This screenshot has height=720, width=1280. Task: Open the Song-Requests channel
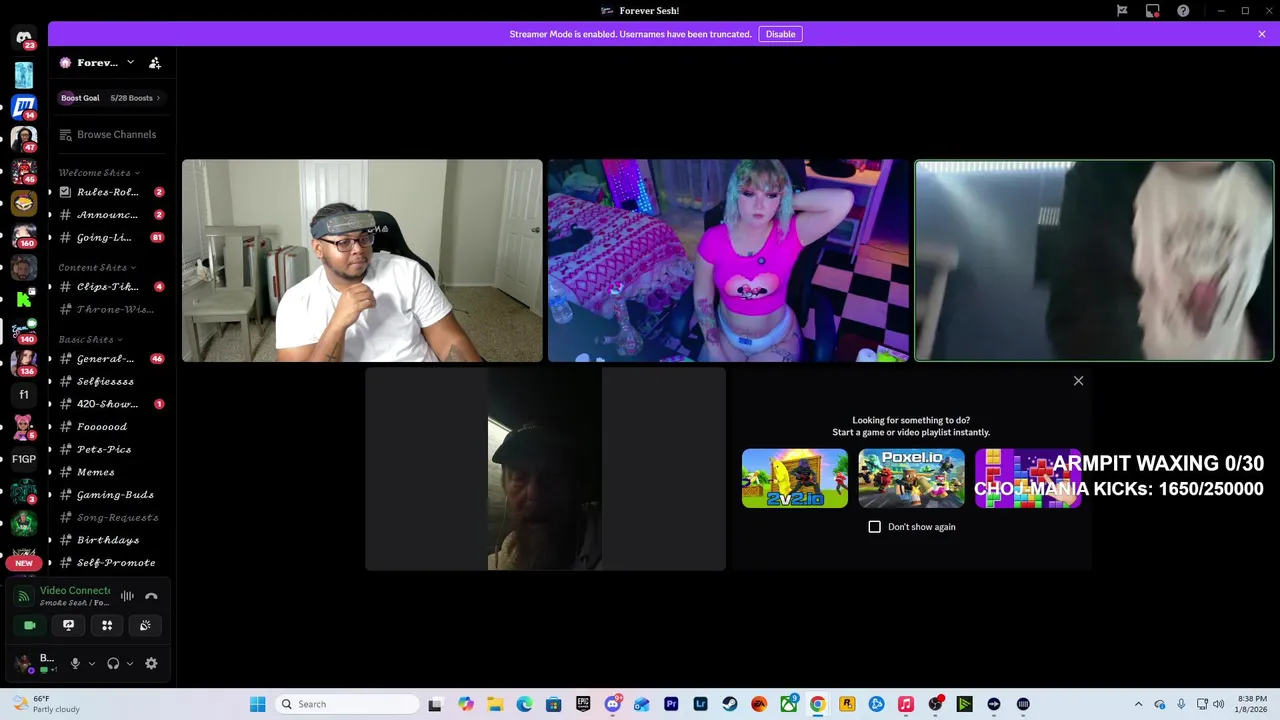coord(110,518)
